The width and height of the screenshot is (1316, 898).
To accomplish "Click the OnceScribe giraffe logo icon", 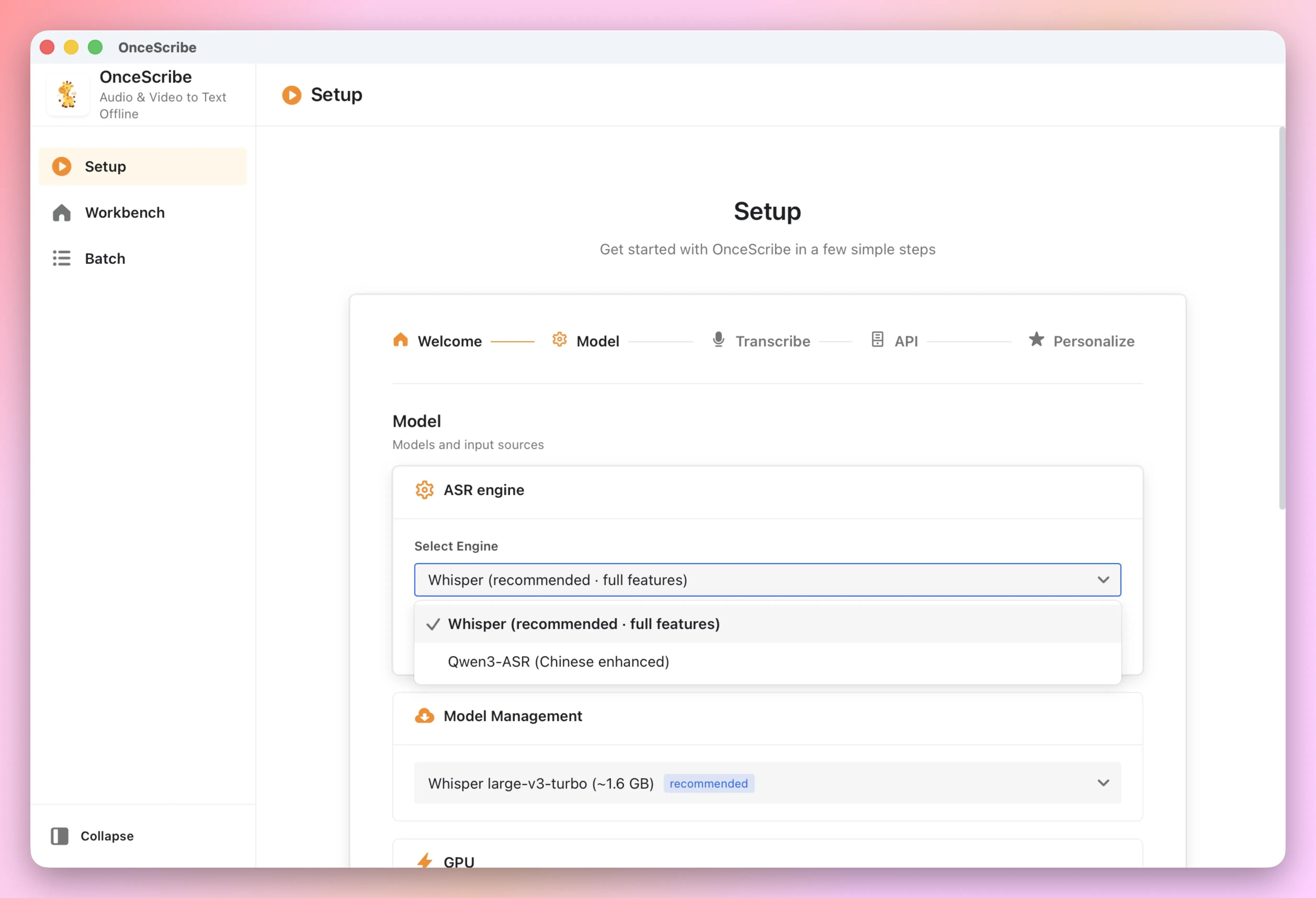I will click(x=67, y=95).
